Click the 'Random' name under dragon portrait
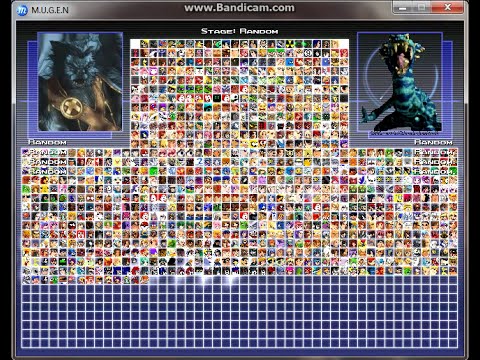Screen dimensions: 480x360 (x=433, y=142)
